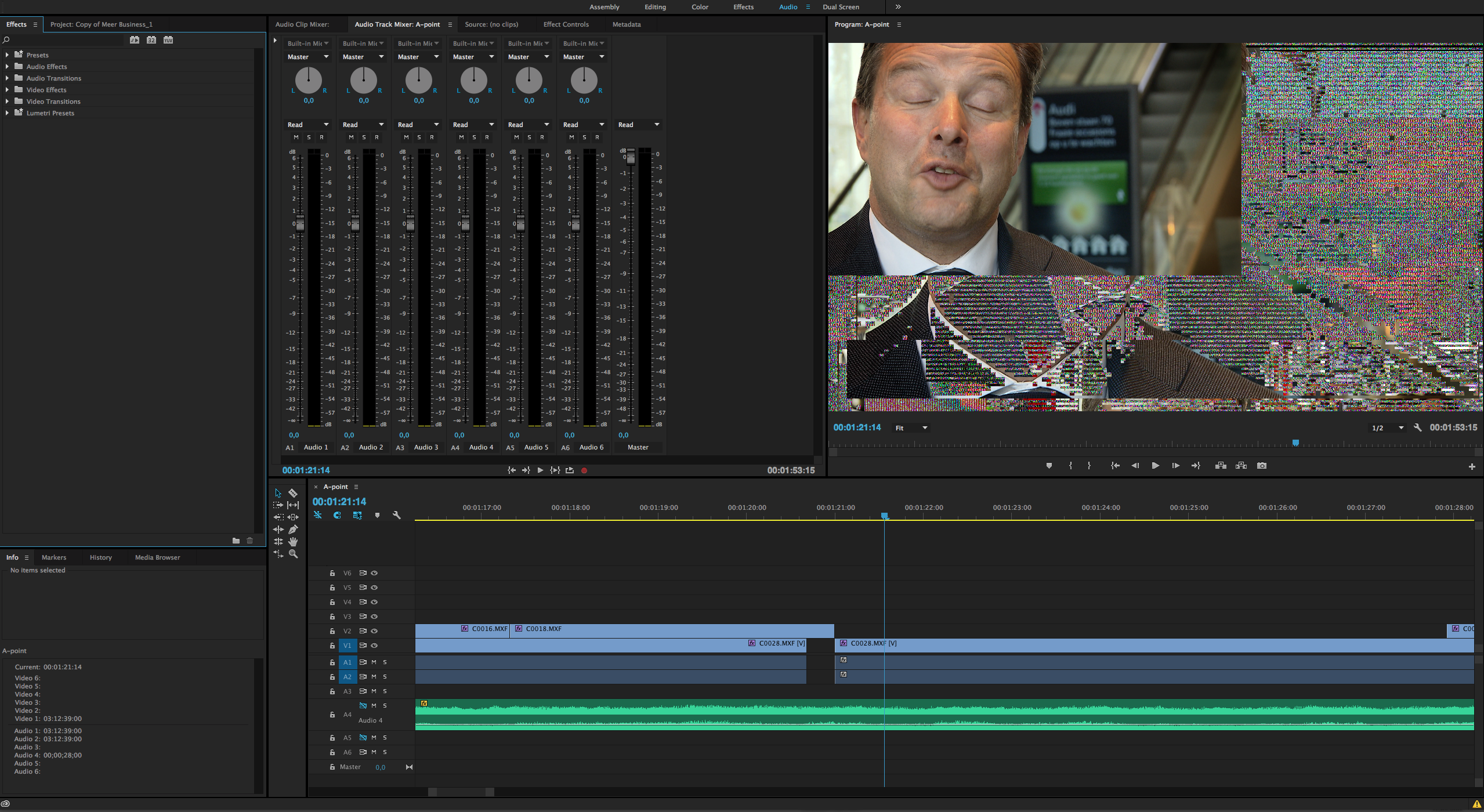Image resolution: width=1484 pixels, height=812 pixels.
Task: Hide V1 track output eye
Action: 374,646
